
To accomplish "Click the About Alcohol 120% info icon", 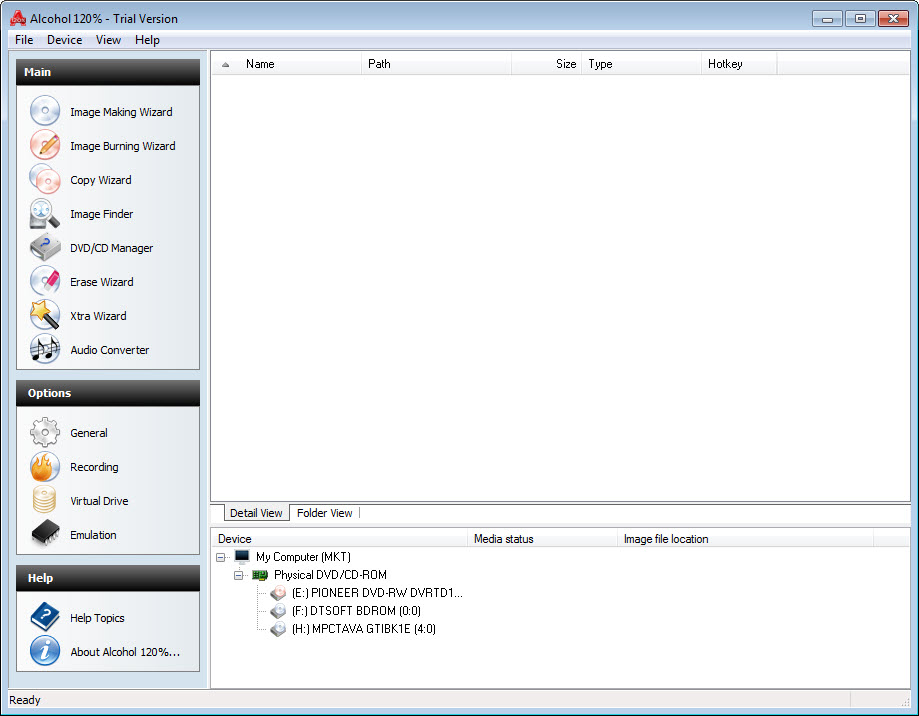I will click(45, 652).
